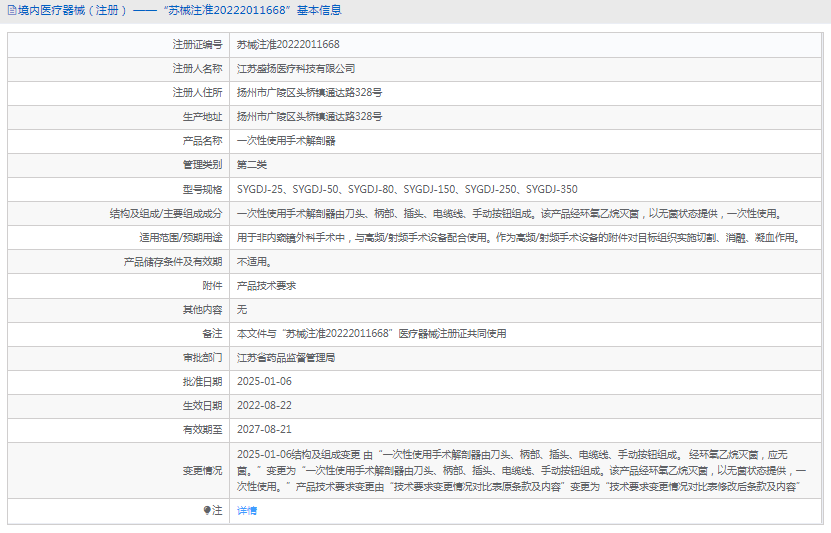This screenshot has width=831, height=533.
Task: Click the intended use description text
Action: [x=519, y=237]
